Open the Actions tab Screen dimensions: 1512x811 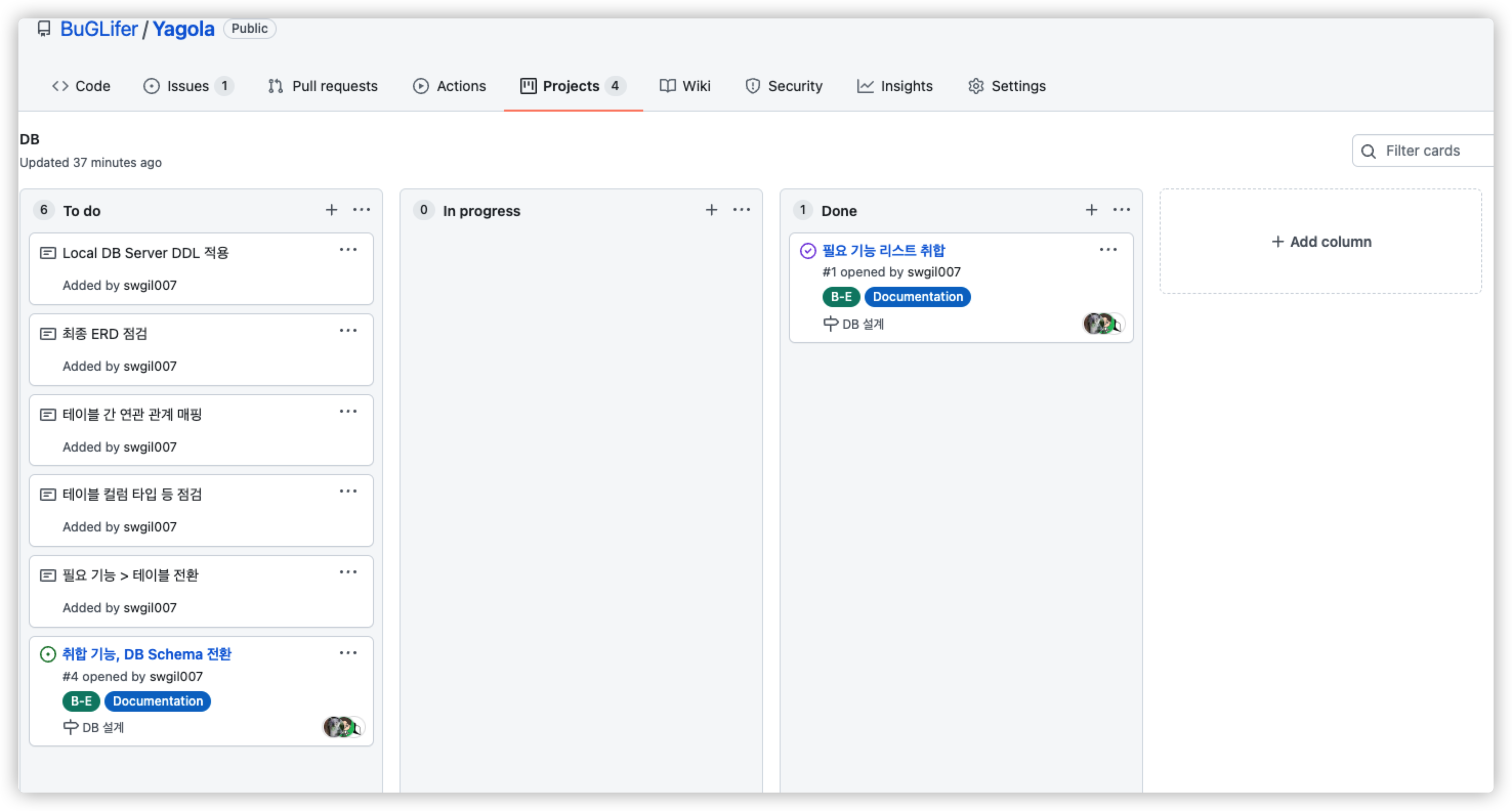(450, 86)
